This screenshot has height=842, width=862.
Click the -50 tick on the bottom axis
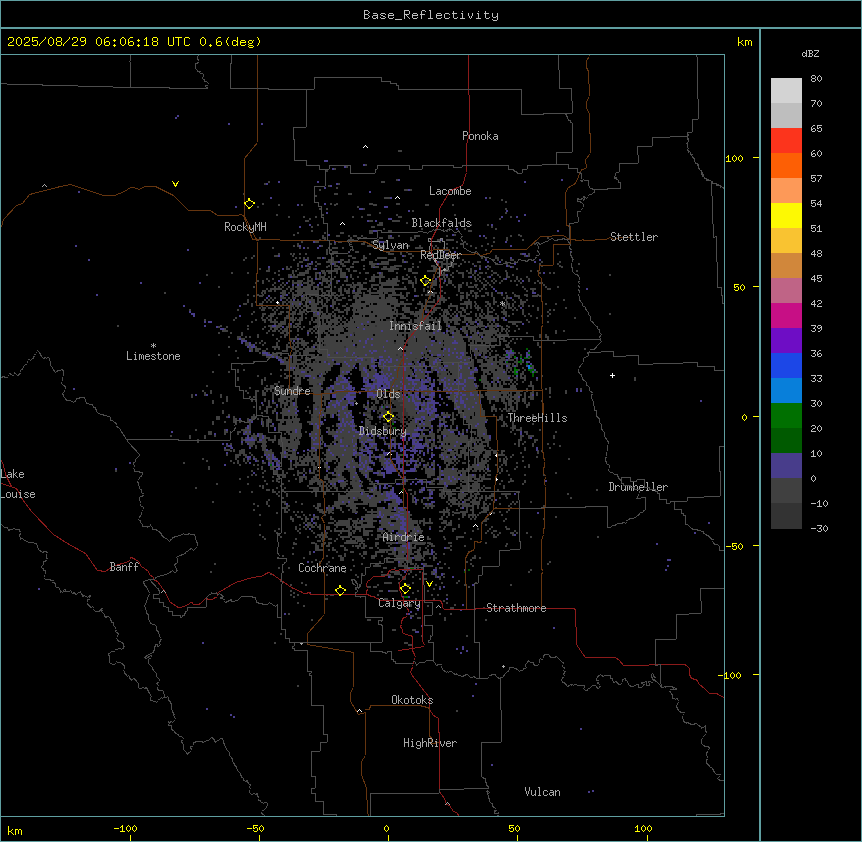255,828
